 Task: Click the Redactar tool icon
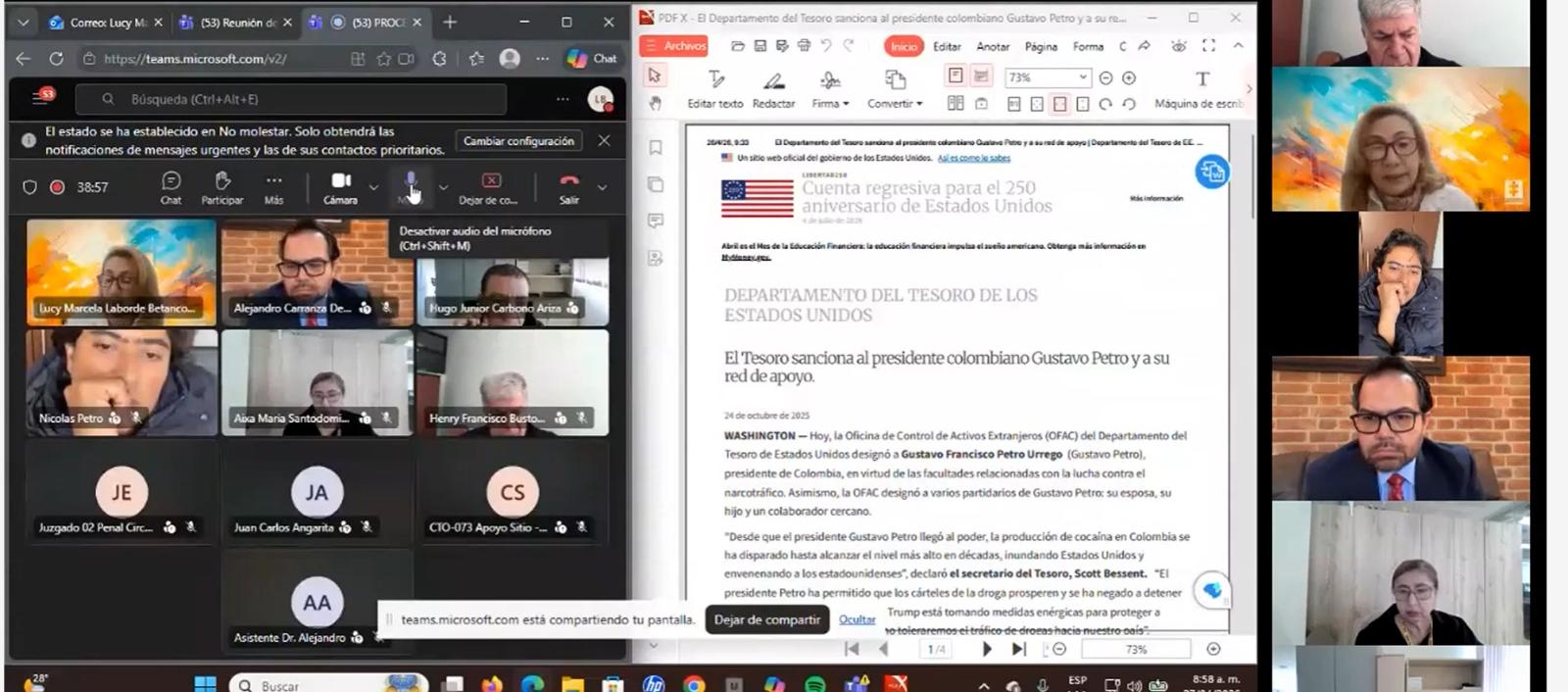pos(773,80)
